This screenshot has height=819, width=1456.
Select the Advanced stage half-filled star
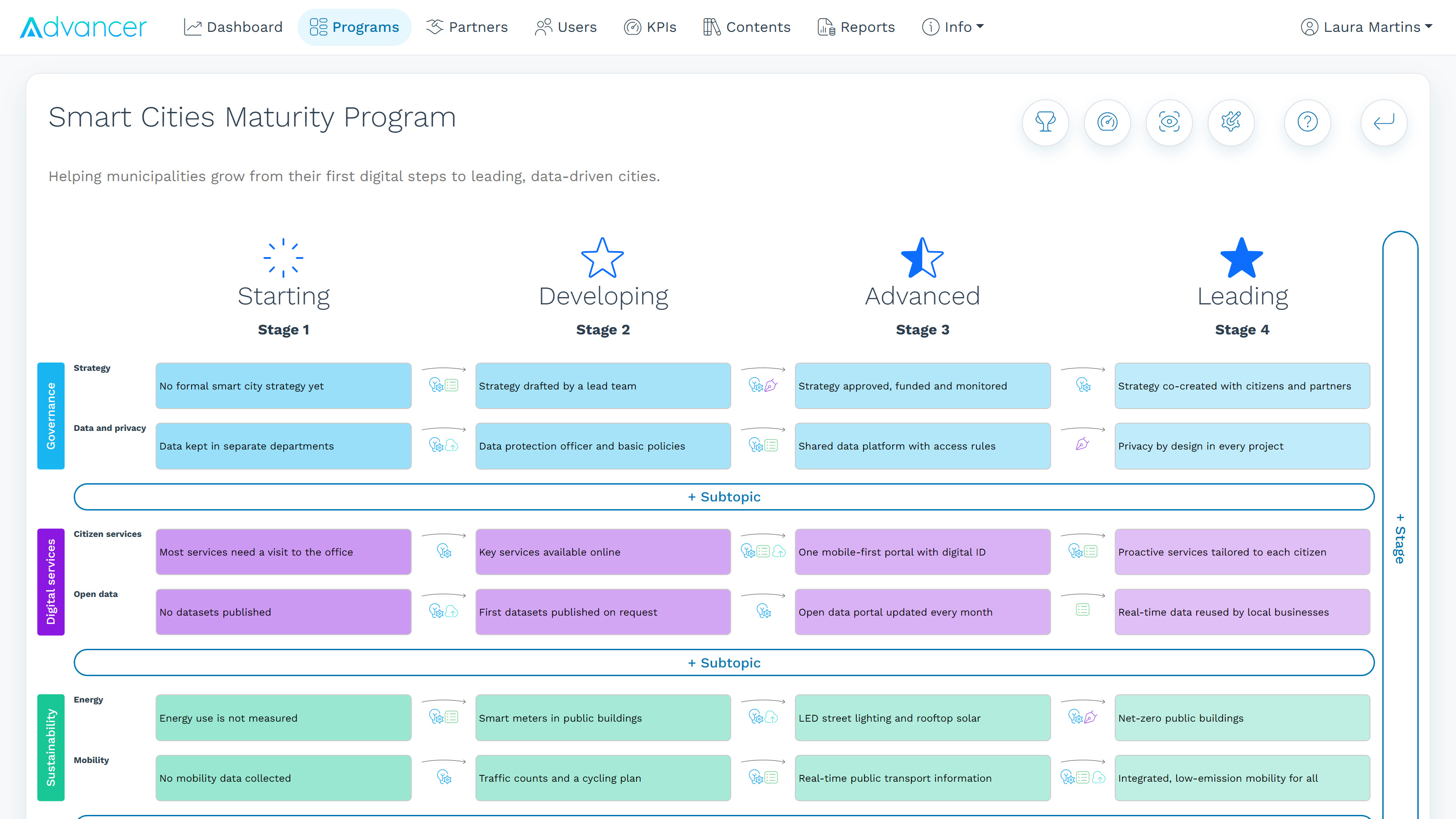tap(922, 258)
